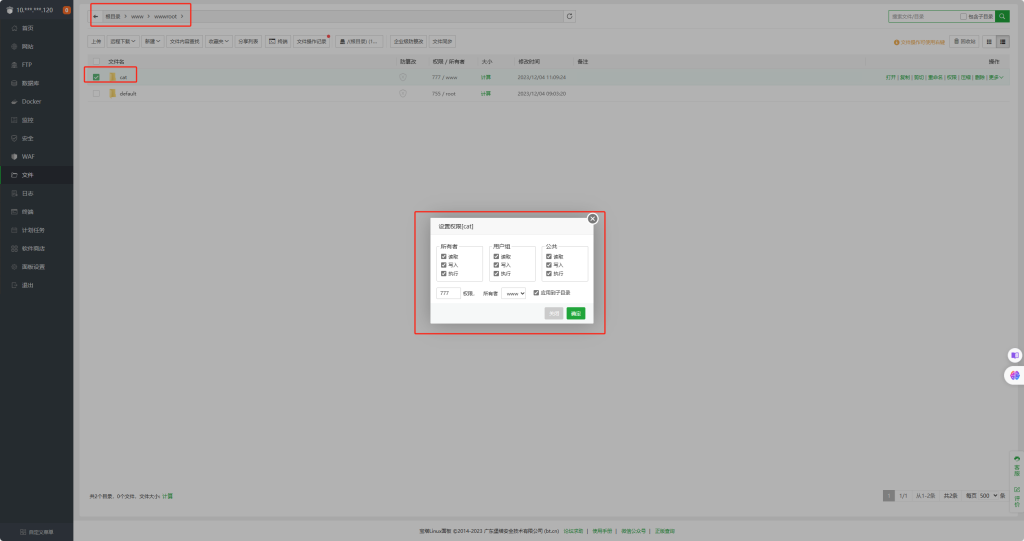Toggle public read permission checkbox

pos(549,257)
